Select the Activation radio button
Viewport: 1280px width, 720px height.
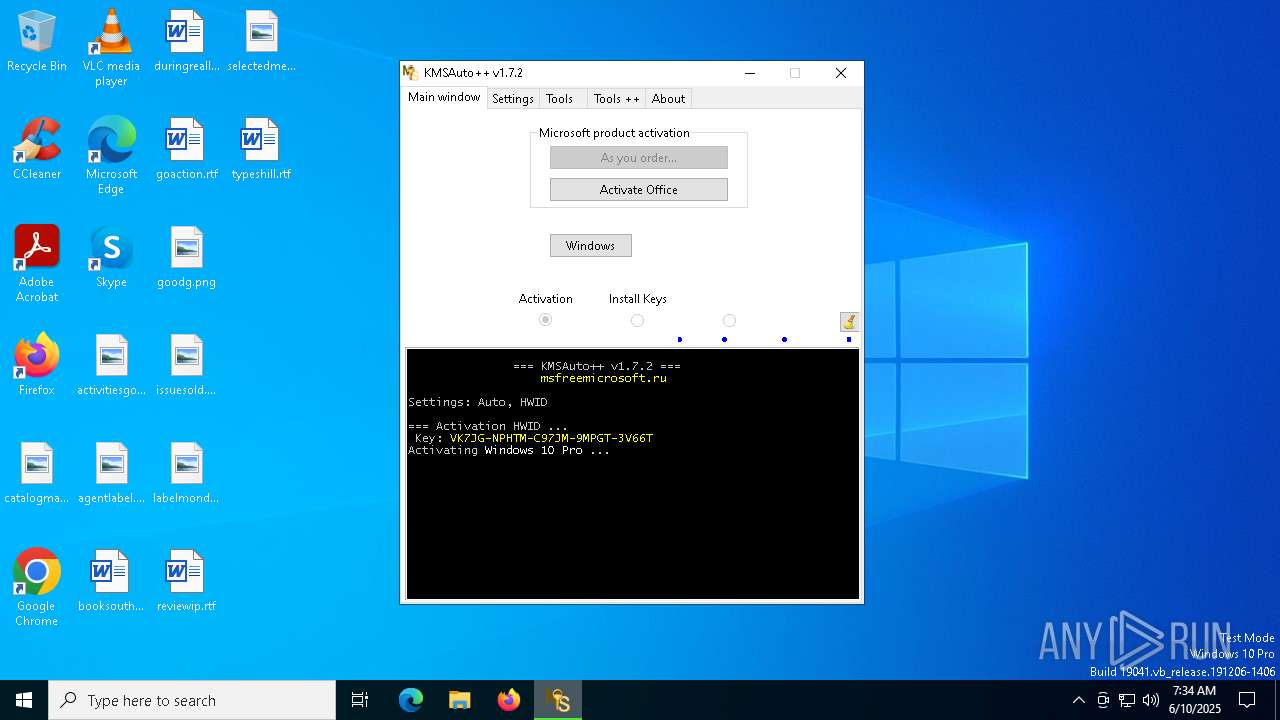click(545, 320)
